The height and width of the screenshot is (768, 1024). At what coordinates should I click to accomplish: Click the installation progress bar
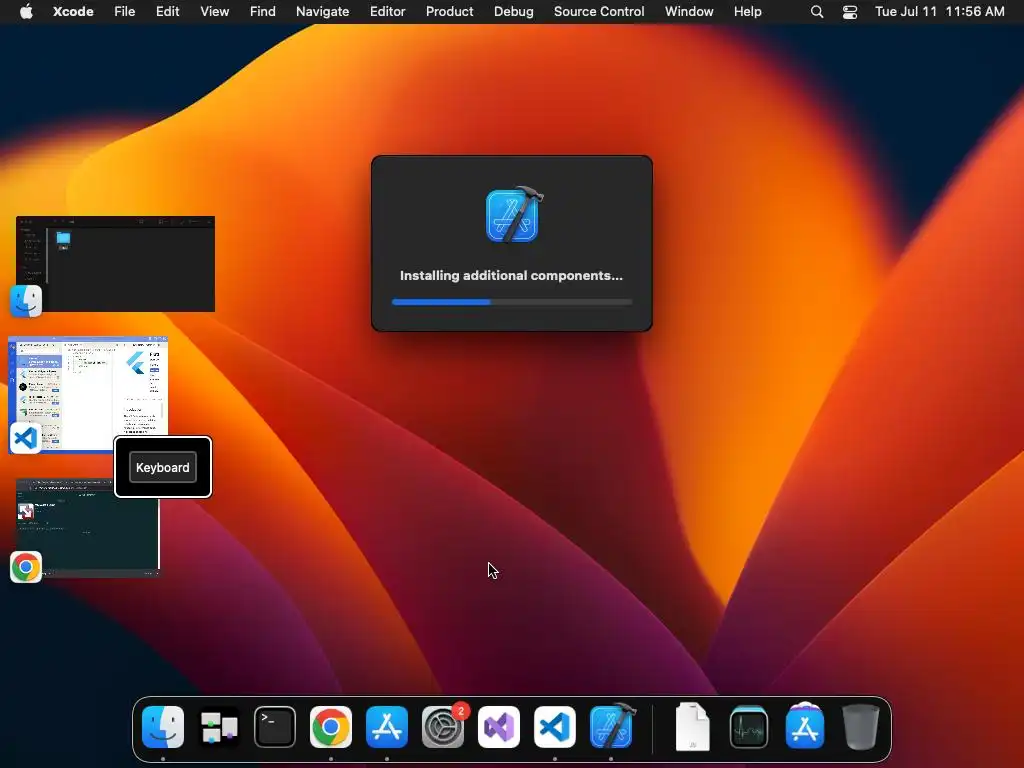[512, 302]
